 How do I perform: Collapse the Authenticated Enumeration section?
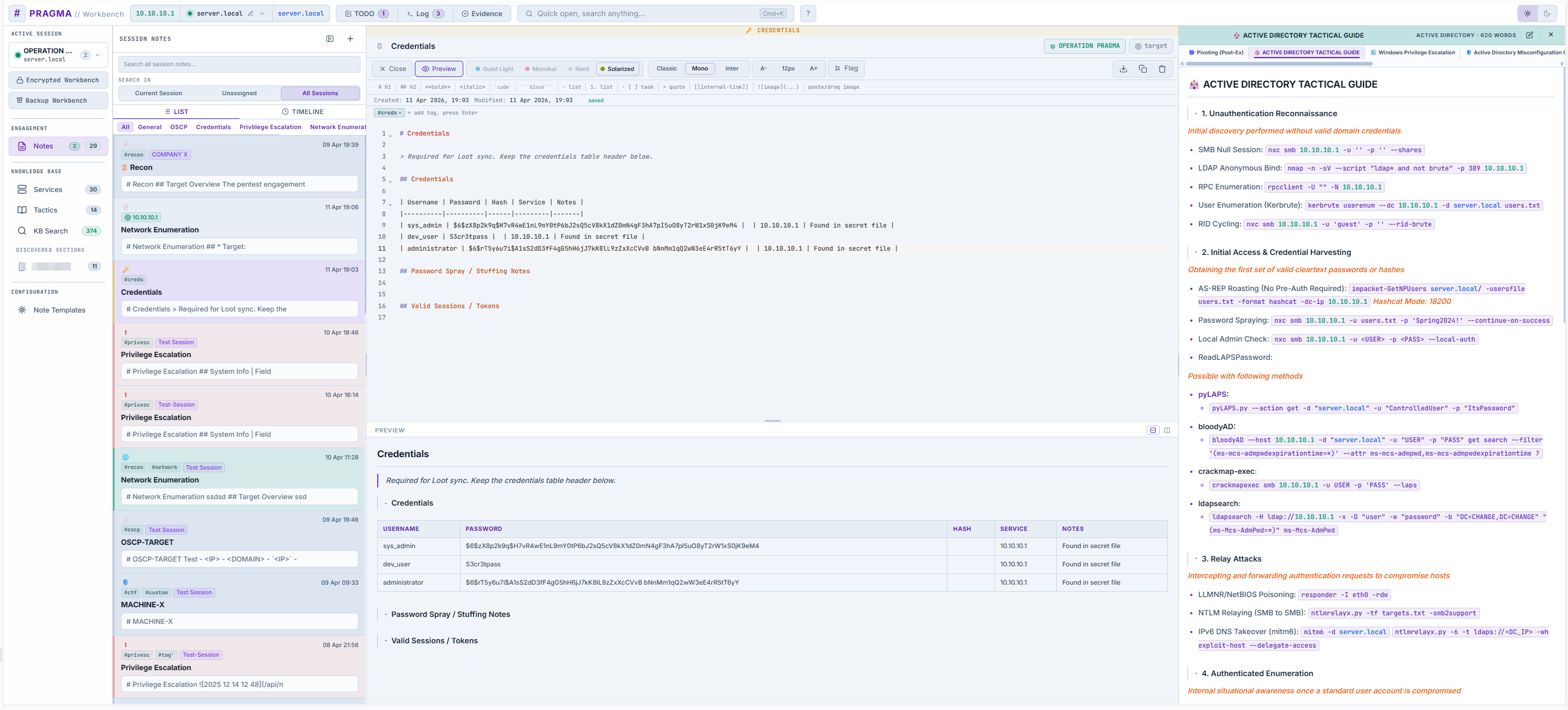pyautogui.click(x=1196, y=673)
